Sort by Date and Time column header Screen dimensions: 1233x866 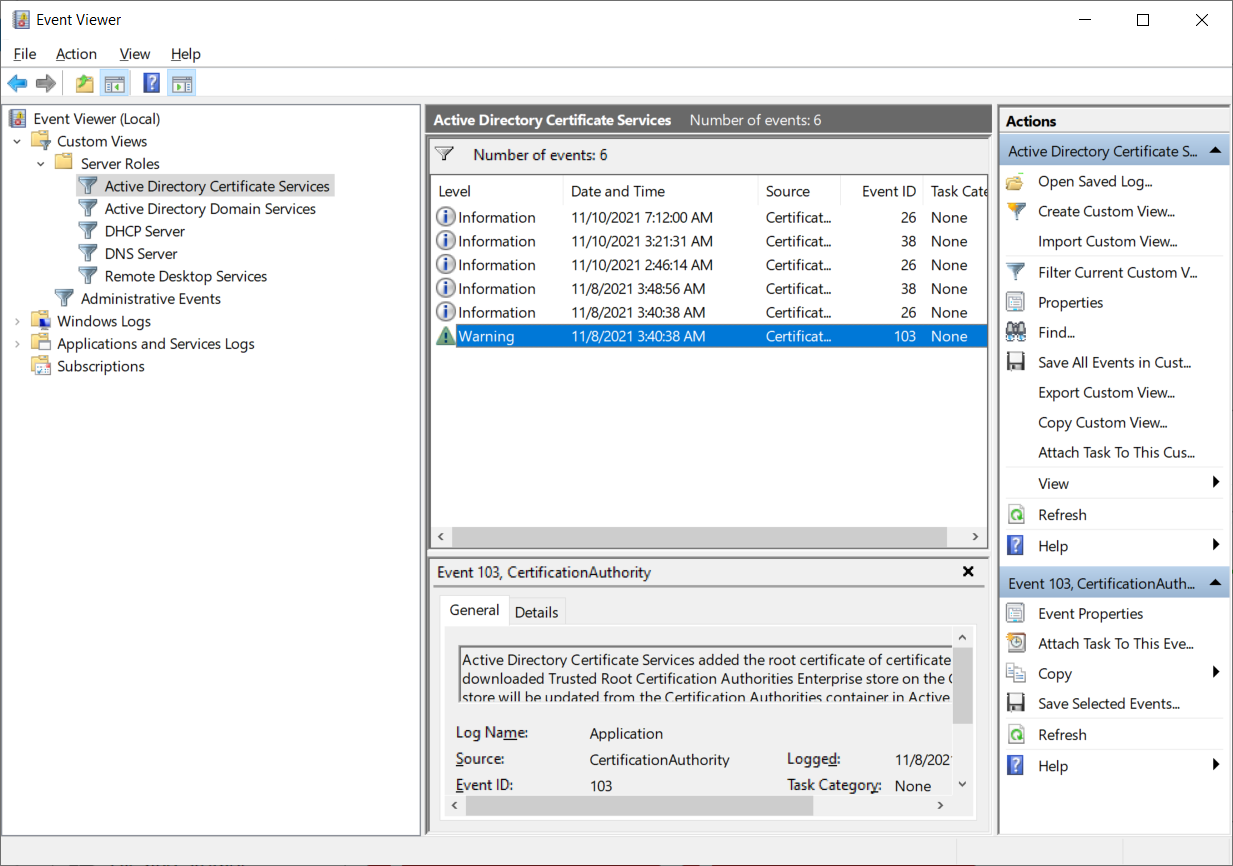[661, 191]
